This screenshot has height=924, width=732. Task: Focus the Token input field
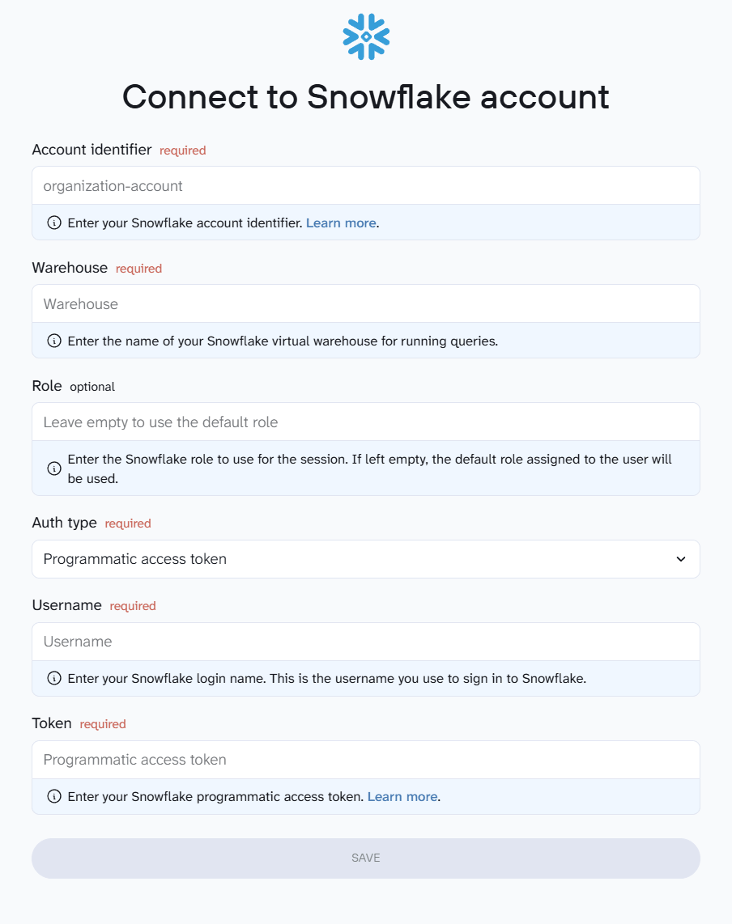coord(366,759)
